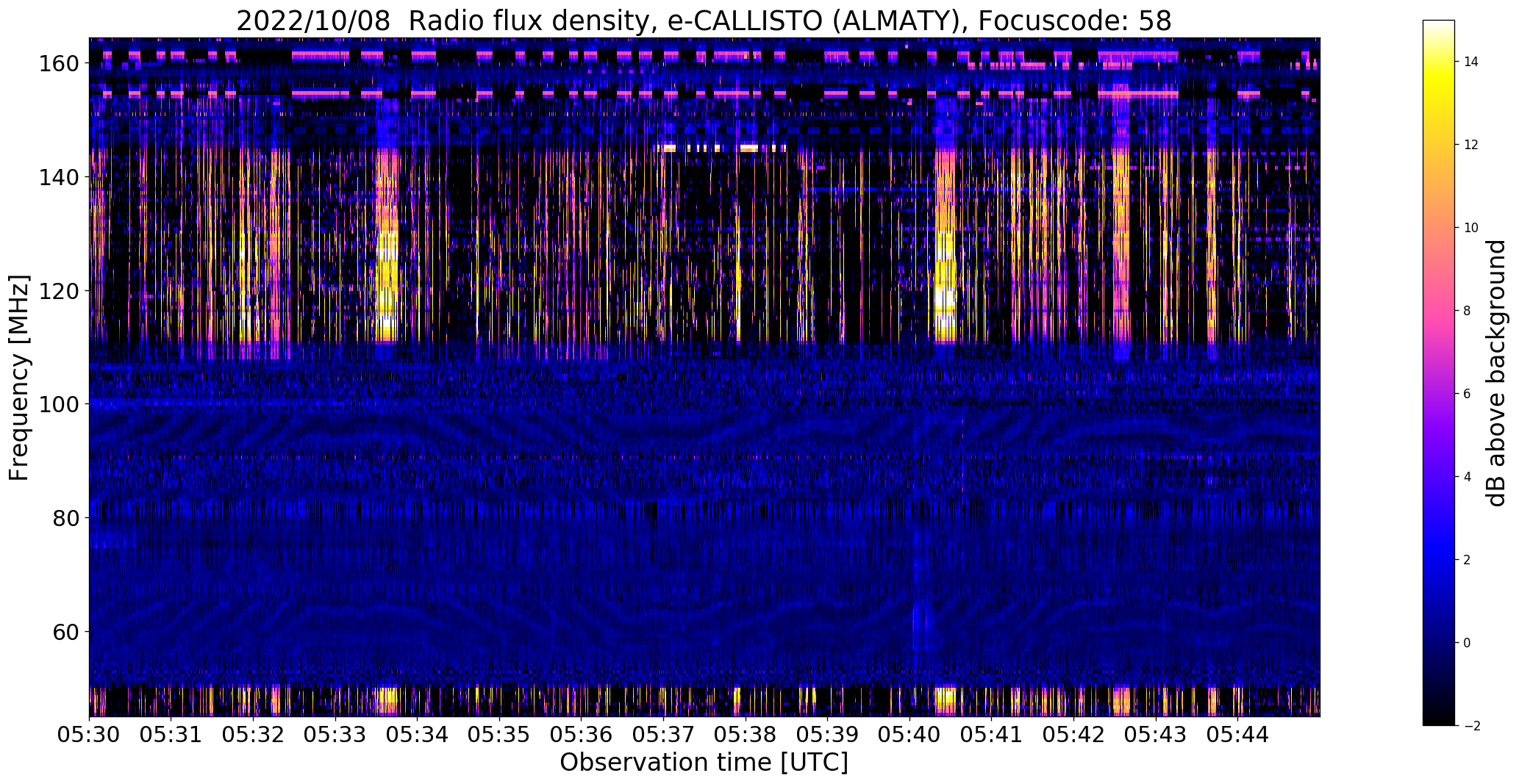Click the 05:38 time tick label

746,734
